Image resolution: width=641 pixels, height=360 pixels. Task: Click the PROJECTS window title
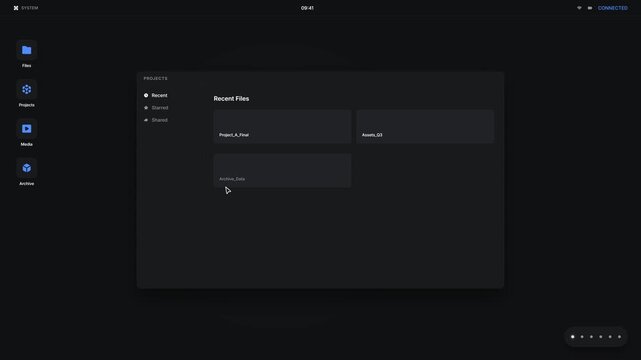coord(155,78)
